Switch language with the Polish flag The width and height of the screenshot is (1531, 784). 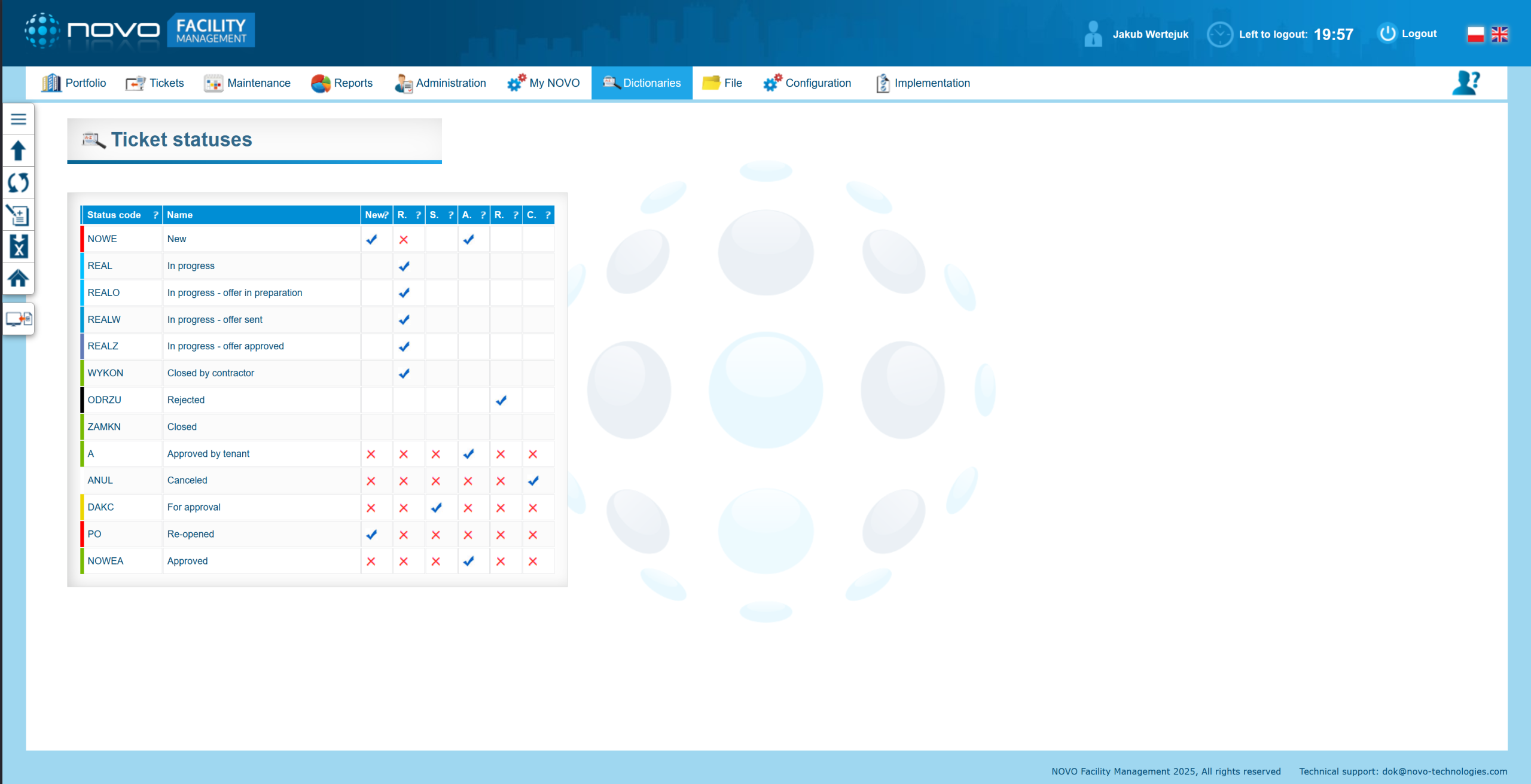tap(1475, 34)
